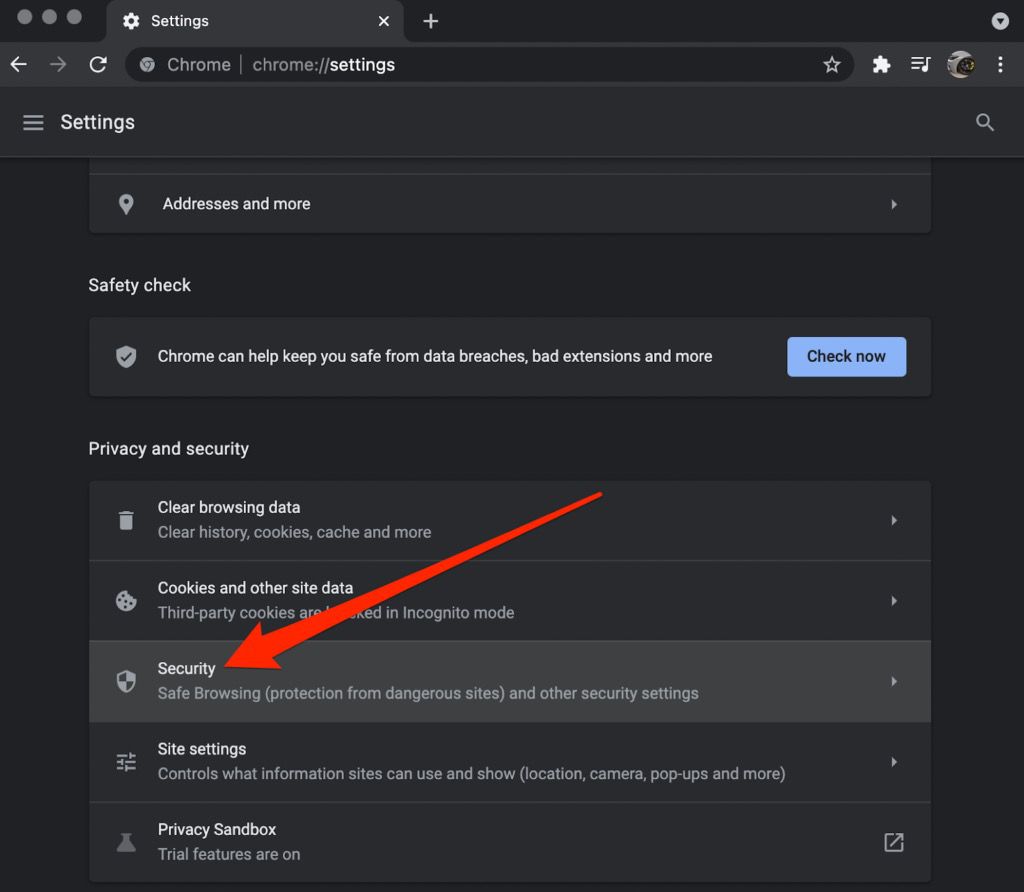Click Trial features are on text

point(229,854)
